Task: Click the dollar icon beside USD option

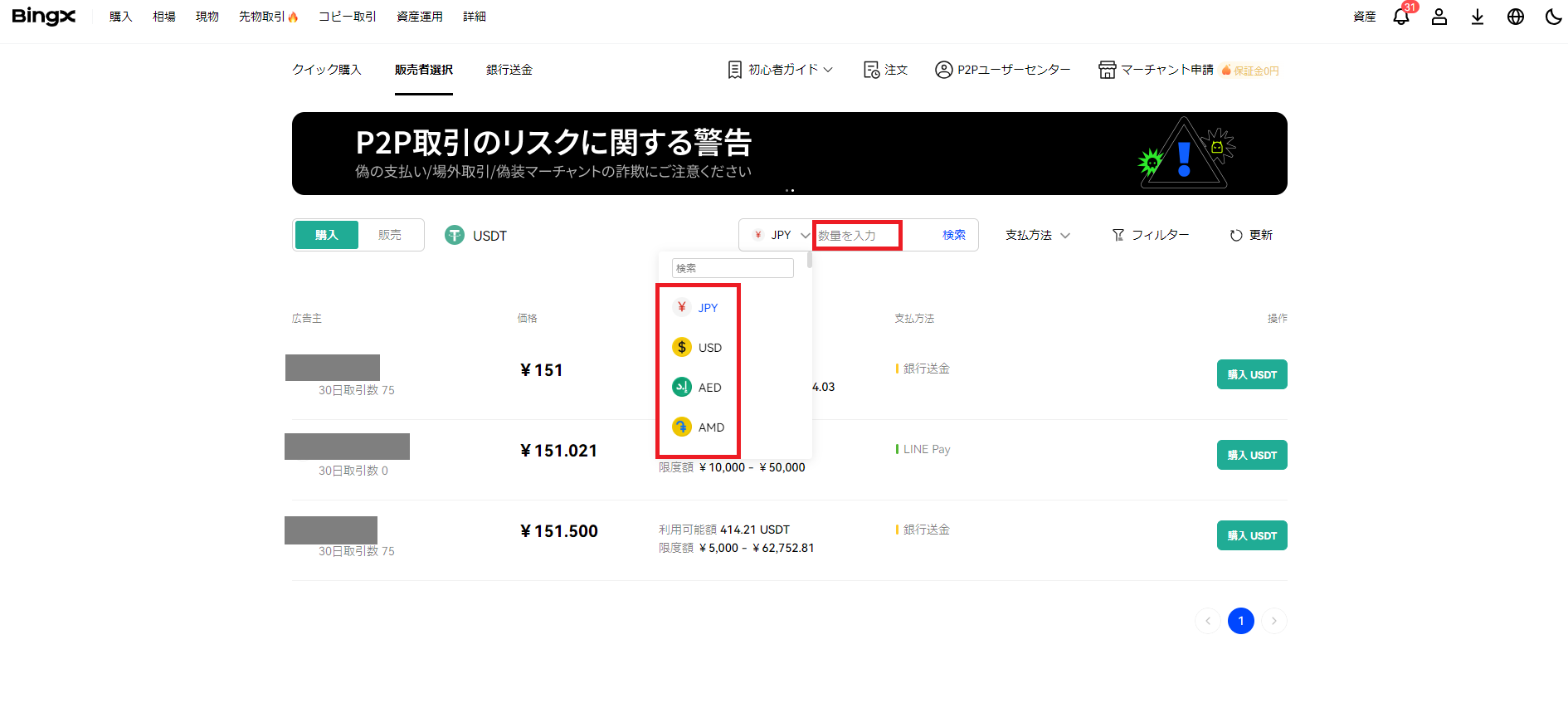Action: coord(682,348)
